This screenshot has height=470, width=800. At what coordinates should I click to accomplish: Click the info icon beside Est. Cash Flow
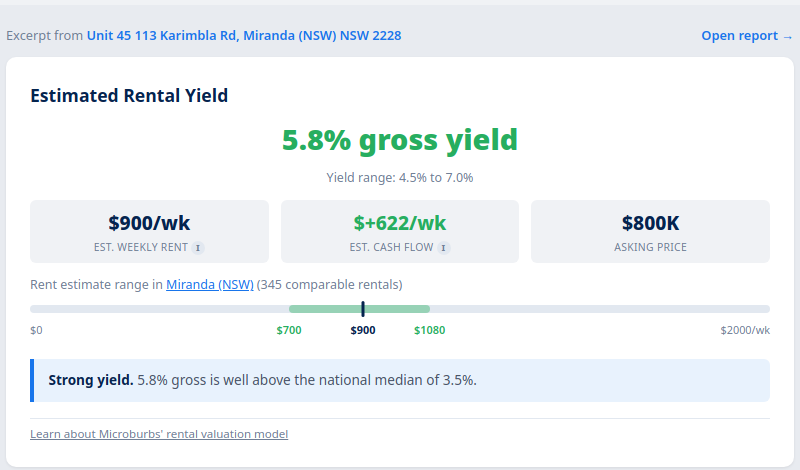coord(443,247)
